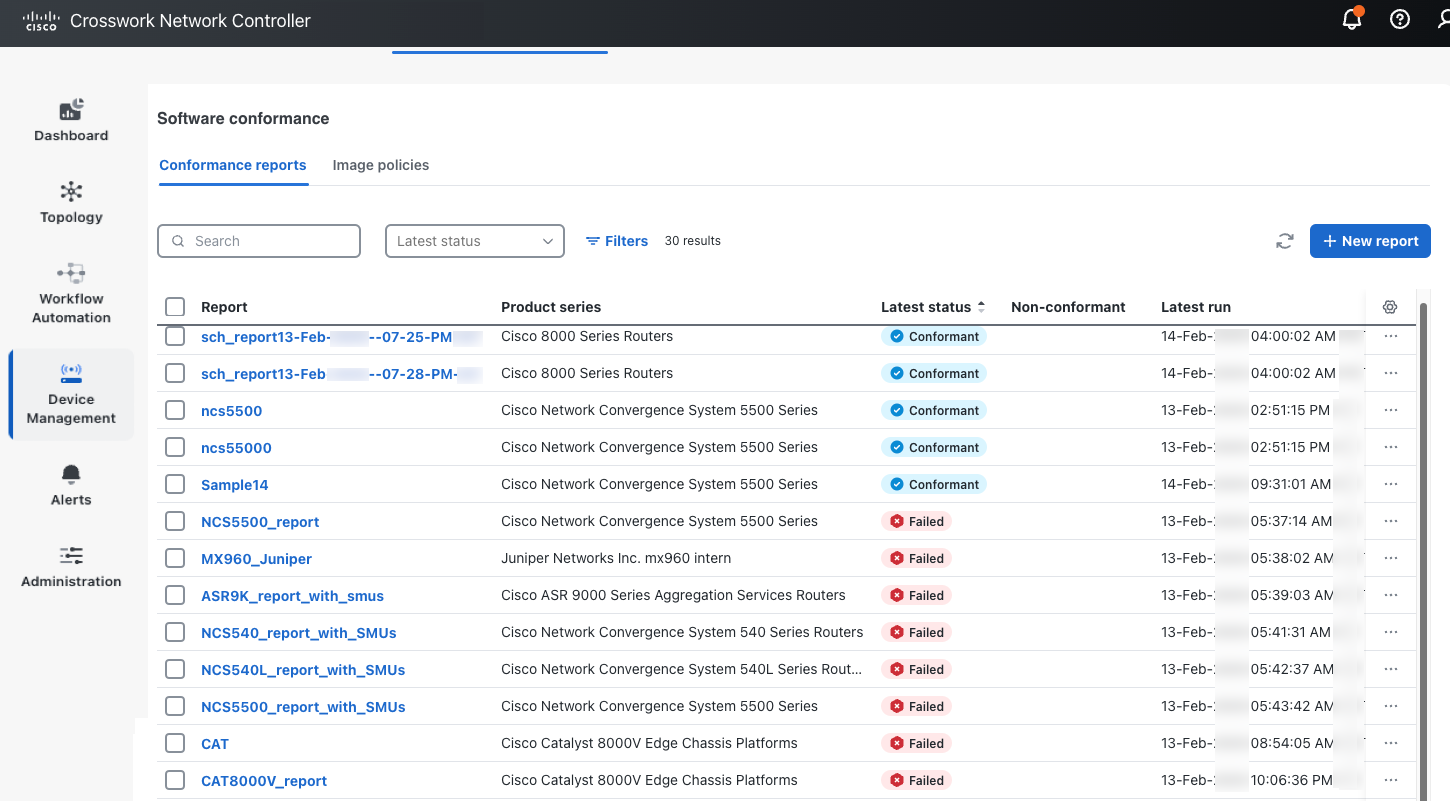
Task: Click the notifications bell icon
Action: coord(1352,19)
